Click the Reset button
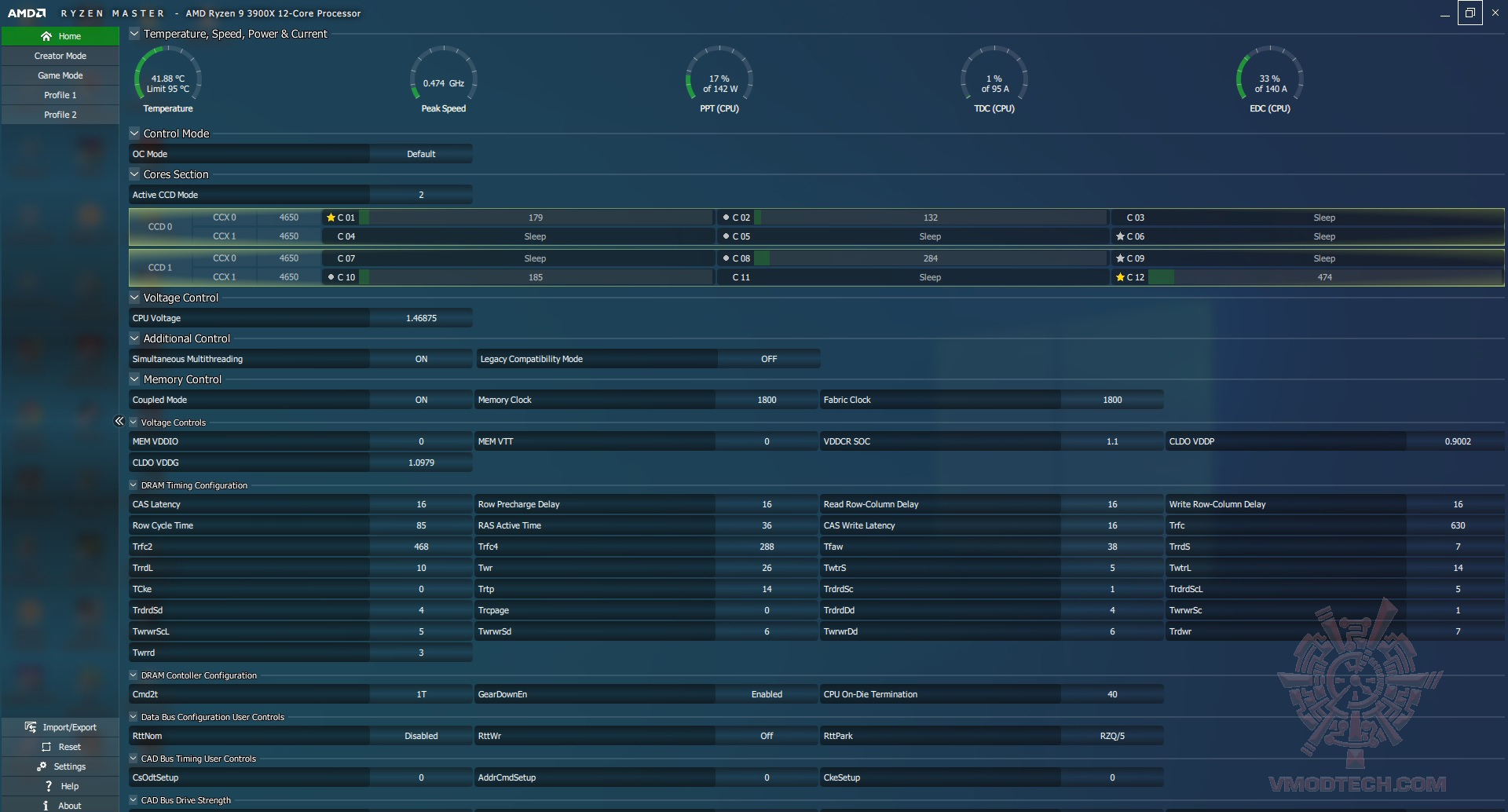Image resolution: width=1508 pixels, height=812 pixels. [60, 747]
